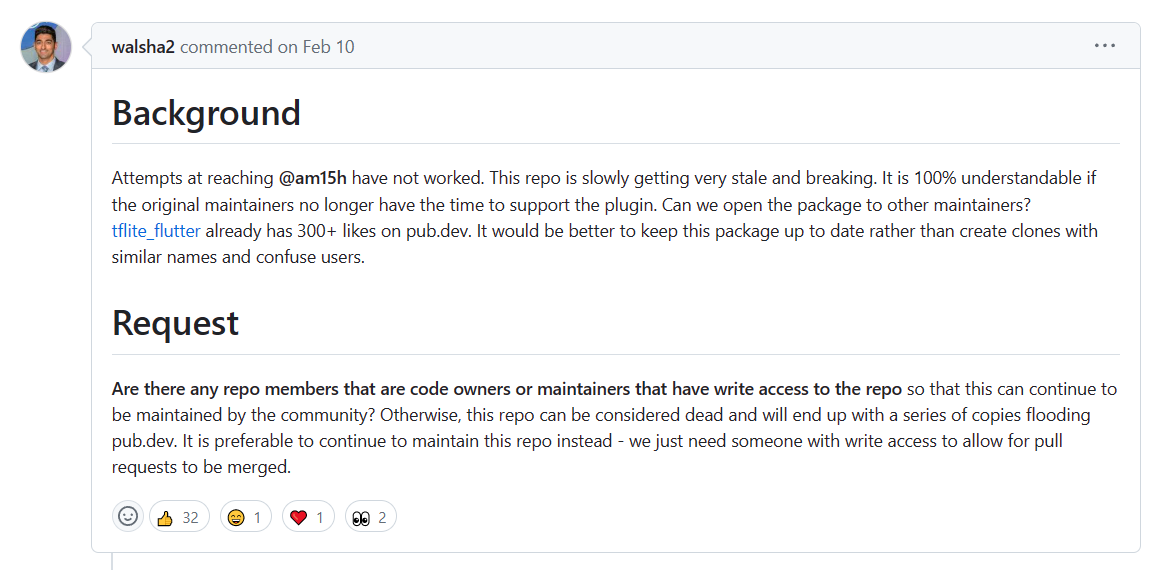Open the add reaction smiley picker
The width and height of the screenshot is (1153, 570).
[128, 517]
